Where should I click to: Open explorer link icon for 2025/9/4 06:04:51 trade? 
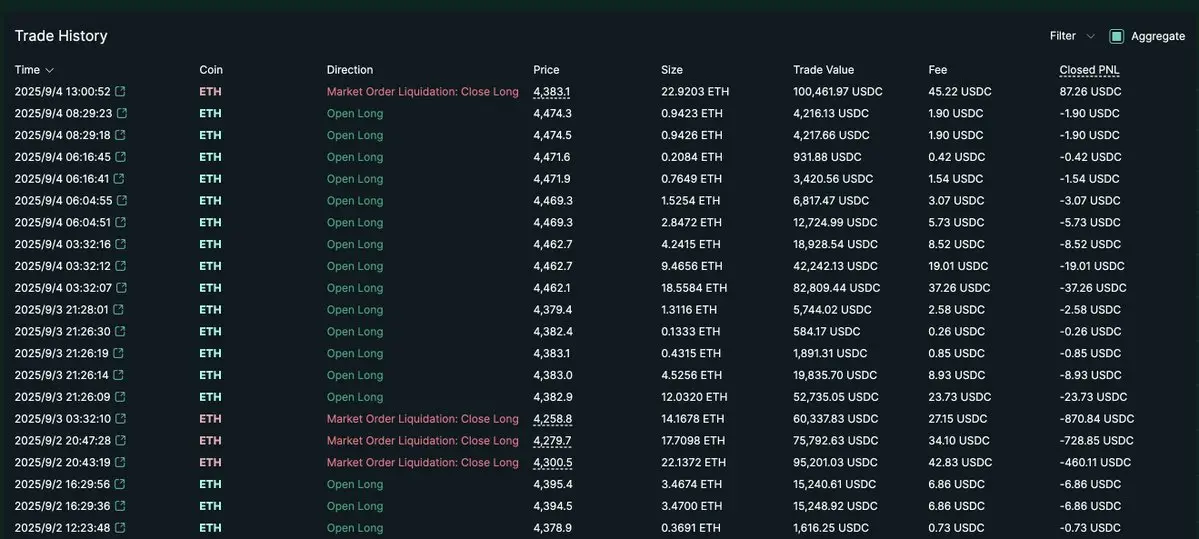120,222
